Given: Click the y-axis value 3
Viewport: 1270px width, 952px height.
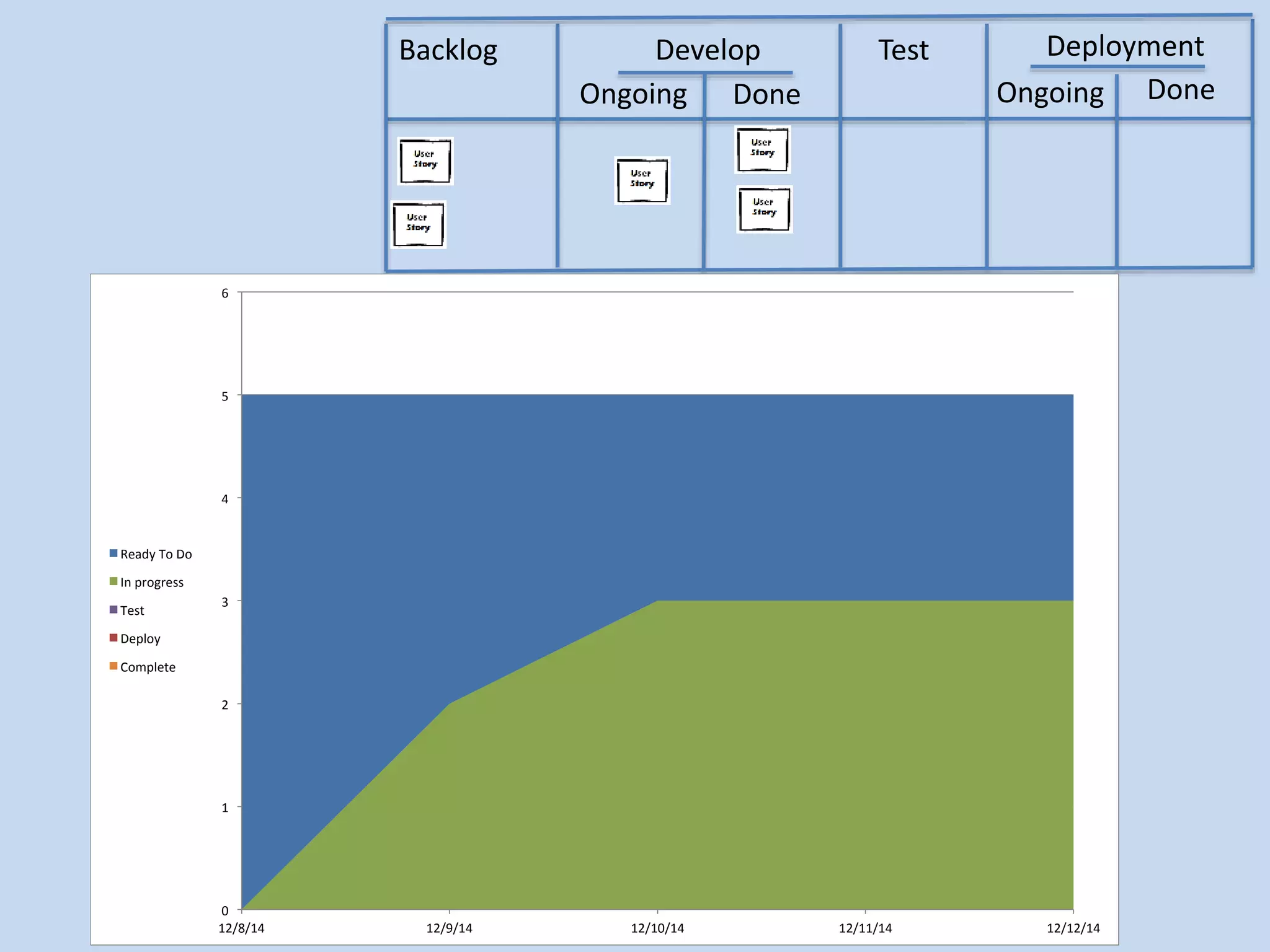Looking at the screenshot, I should click(x=225, y=602).
